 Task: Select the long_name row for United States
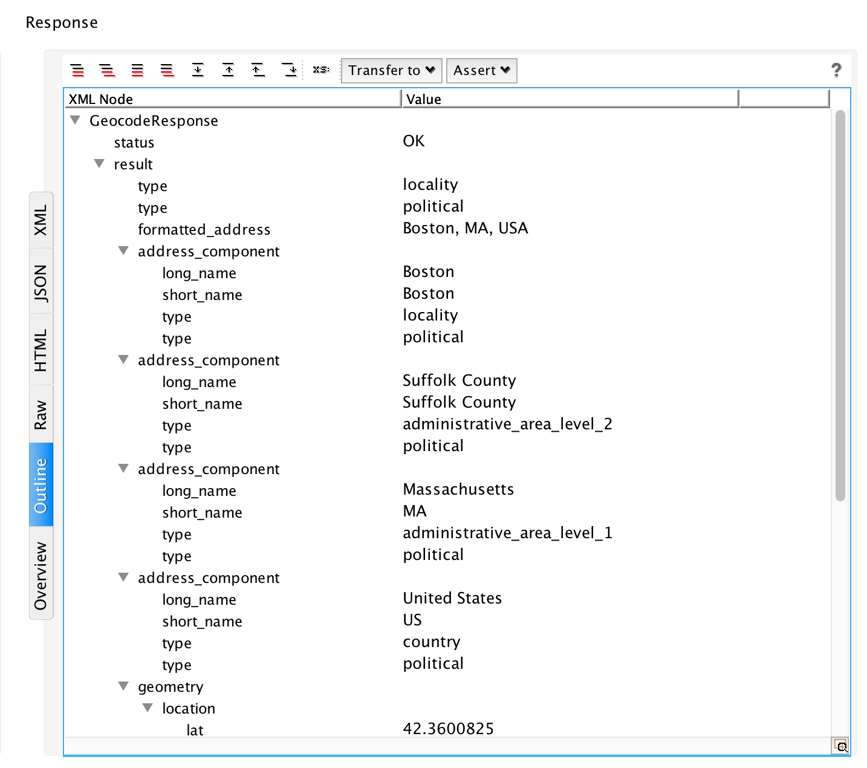(x=447, y=599)
